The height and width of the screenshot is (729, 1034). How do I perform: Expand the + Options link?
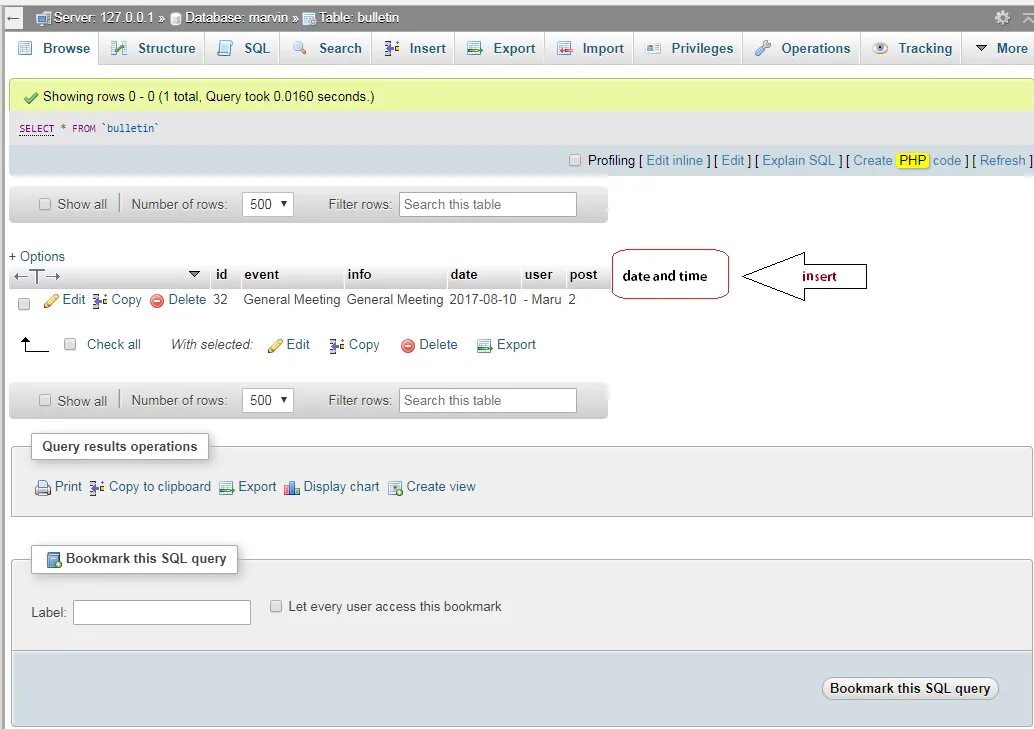37,256
